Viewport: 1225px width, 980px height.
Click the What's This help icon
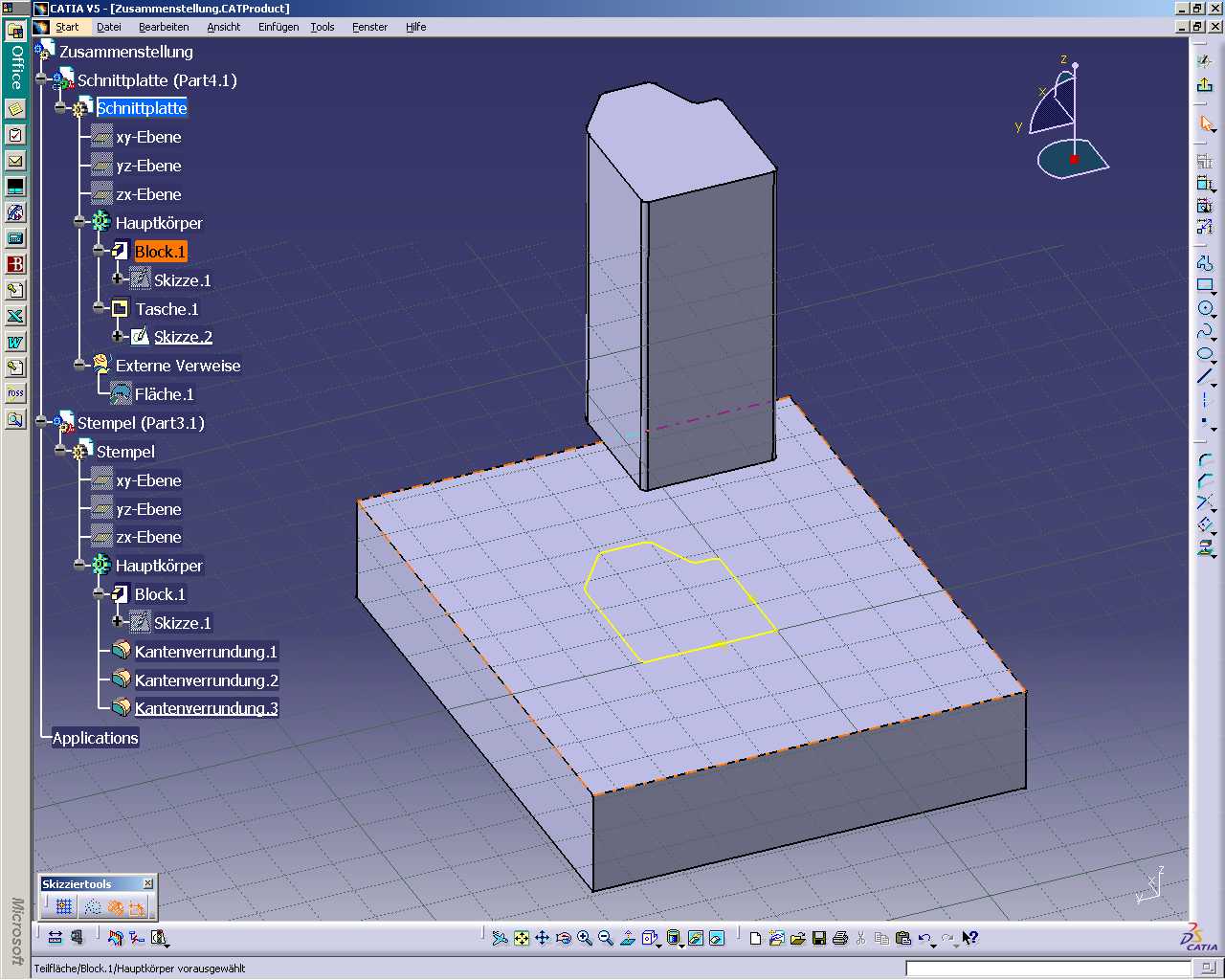(x=970, y=938)
